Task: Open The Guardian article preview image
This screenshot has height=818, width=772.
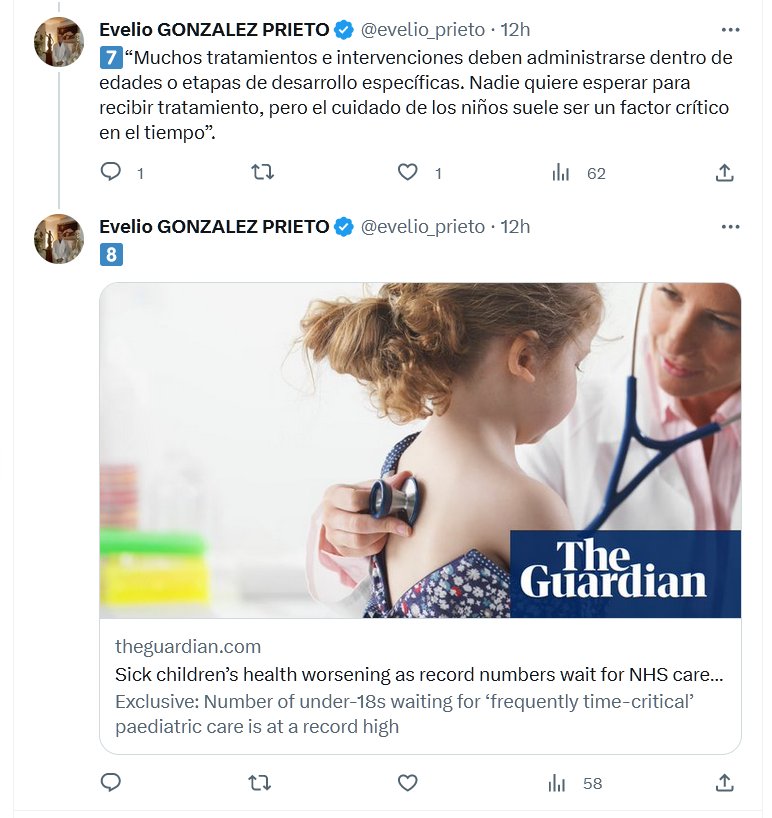Action: click(420, 450)
